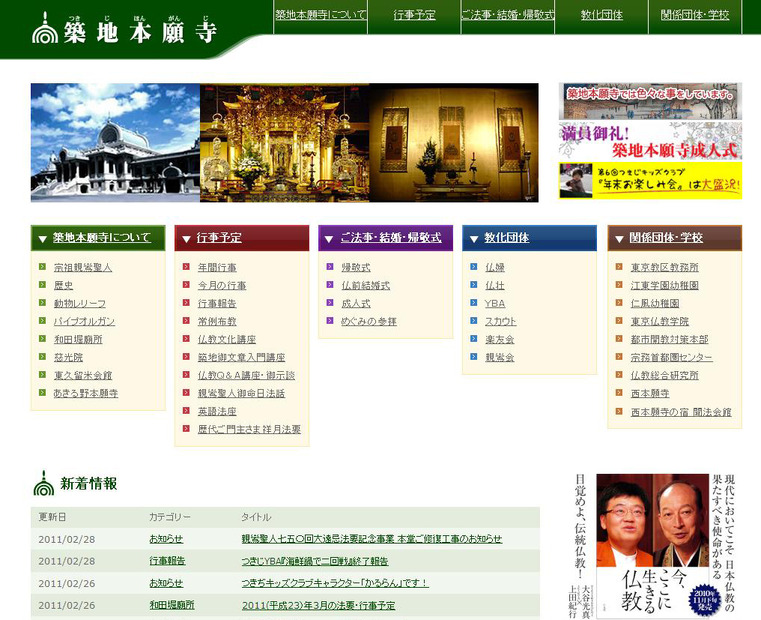Click the temple exterior photo

click(116, 142)
